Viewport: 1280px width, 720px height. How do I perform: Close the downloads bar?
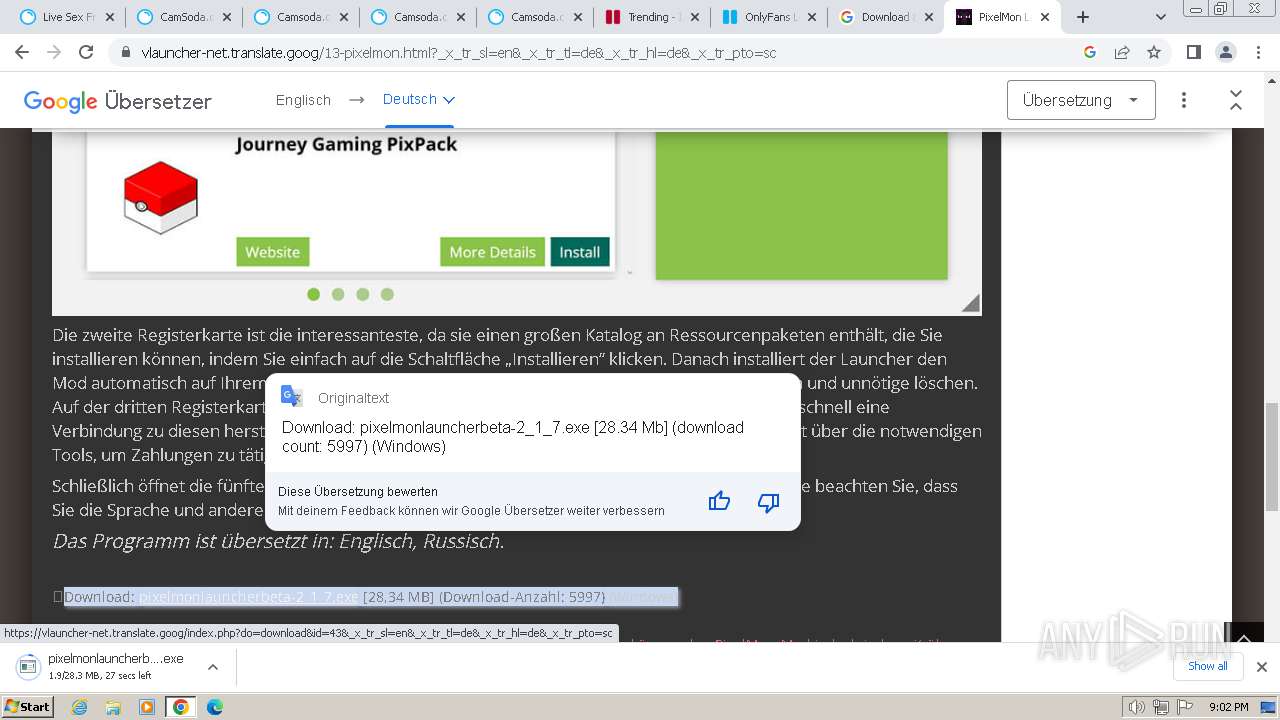pos(1261,667)
